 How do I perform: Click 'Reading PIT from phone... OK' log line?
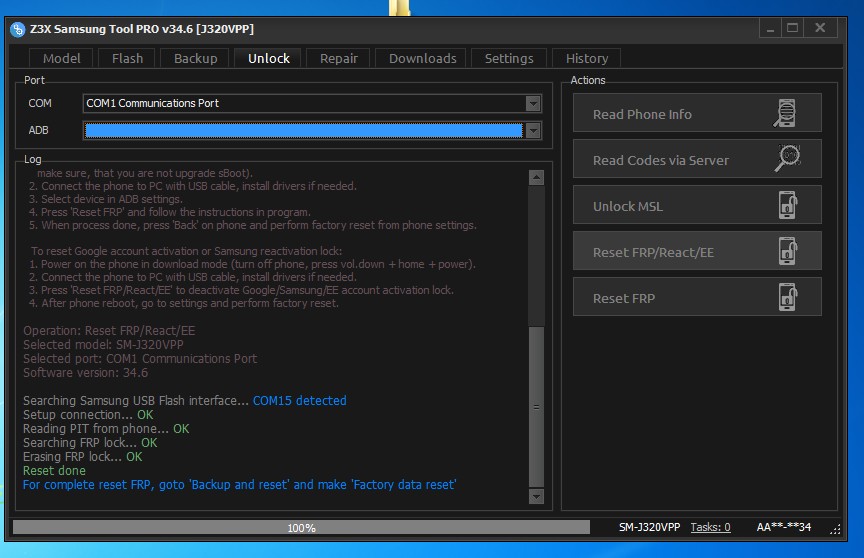pos(106,429)
